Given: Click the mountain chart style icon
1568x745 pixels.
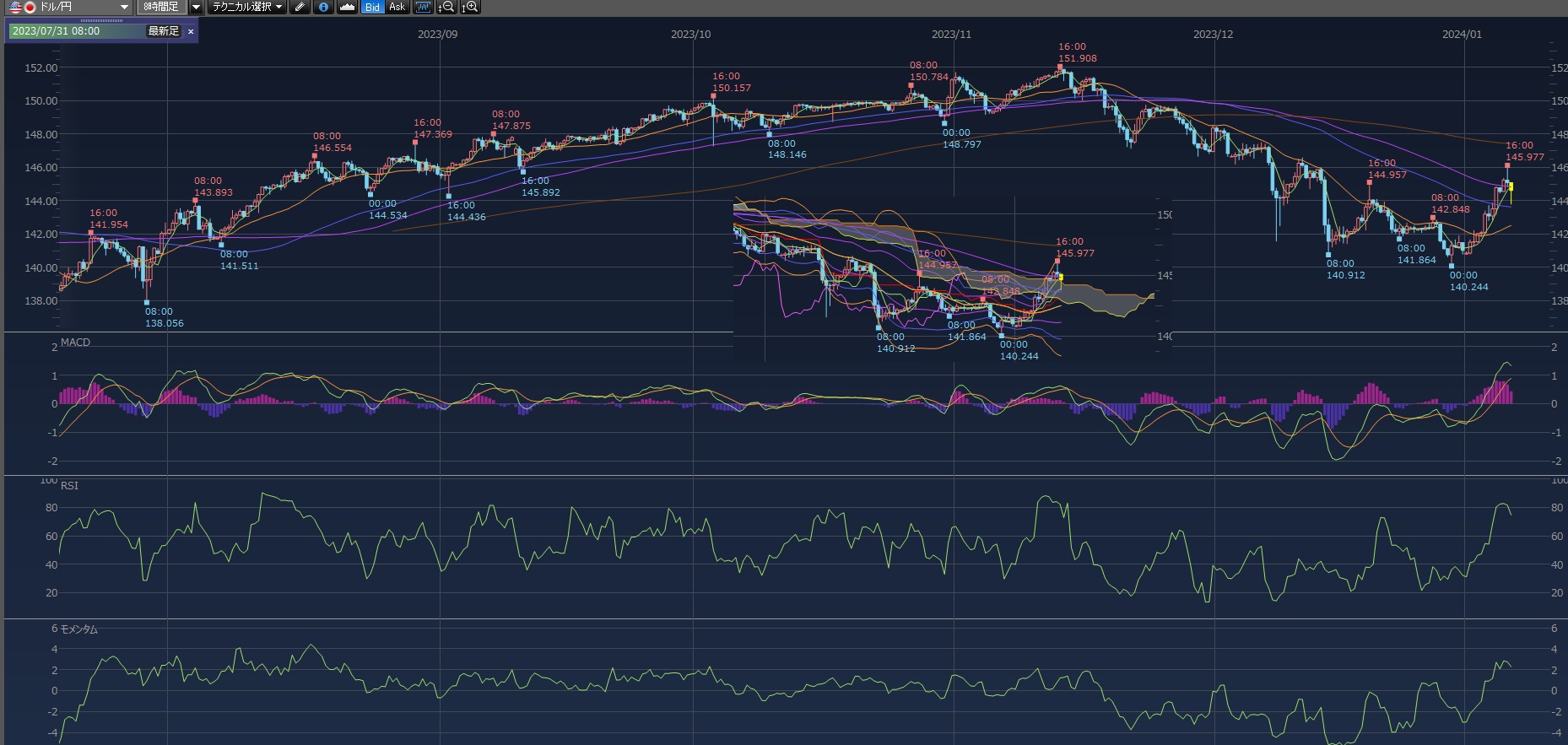Looking at the screenshot, I should 347,7.
